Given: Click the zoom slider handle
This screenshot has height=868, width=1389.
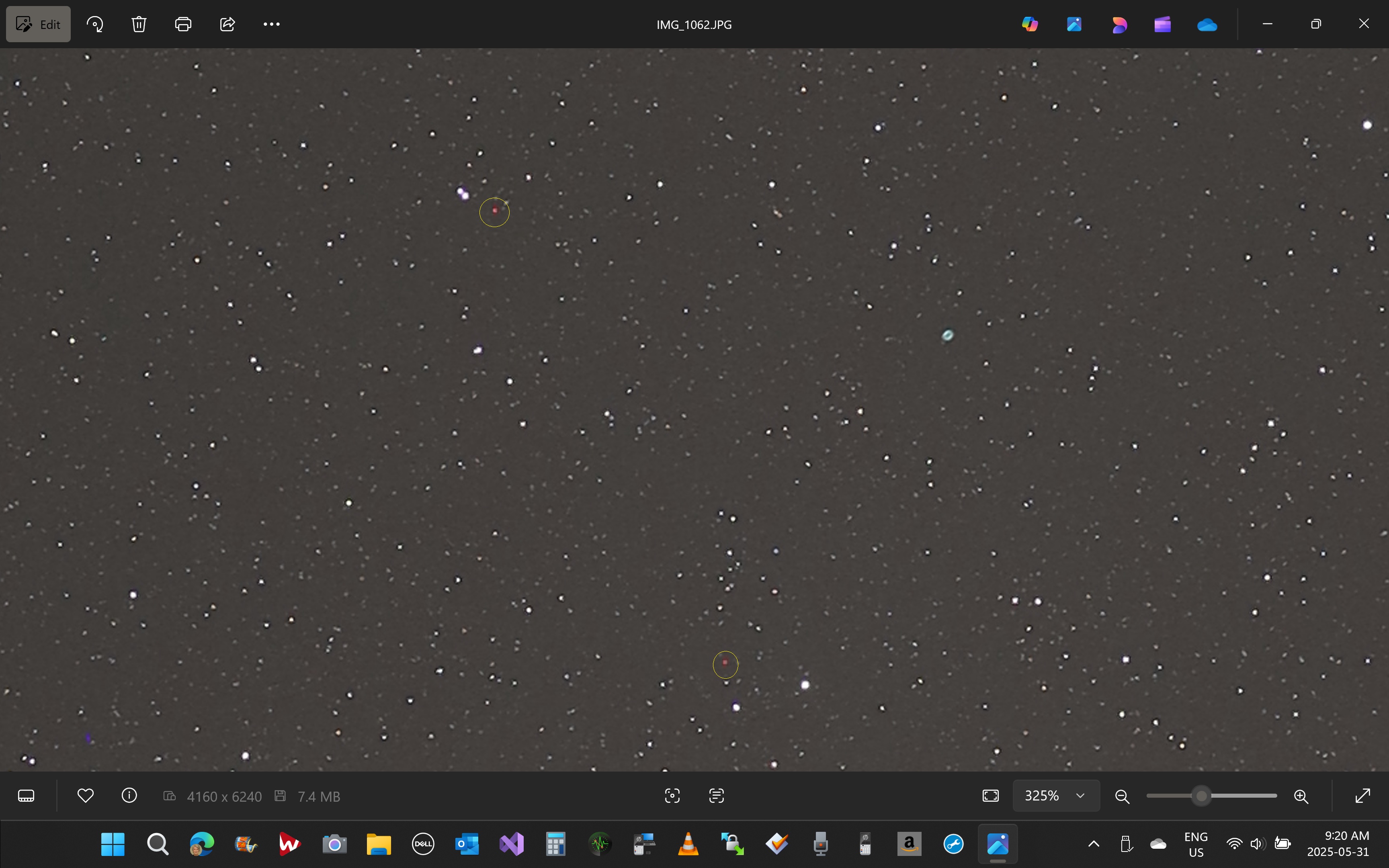Looking at the screenshot, I should pos(1201,796).
